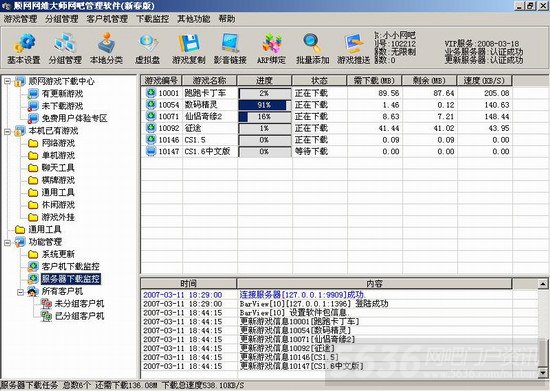Select 服务器下载监控 icon
The height and width of the screenshot is (391, 550).
[33, 279]
